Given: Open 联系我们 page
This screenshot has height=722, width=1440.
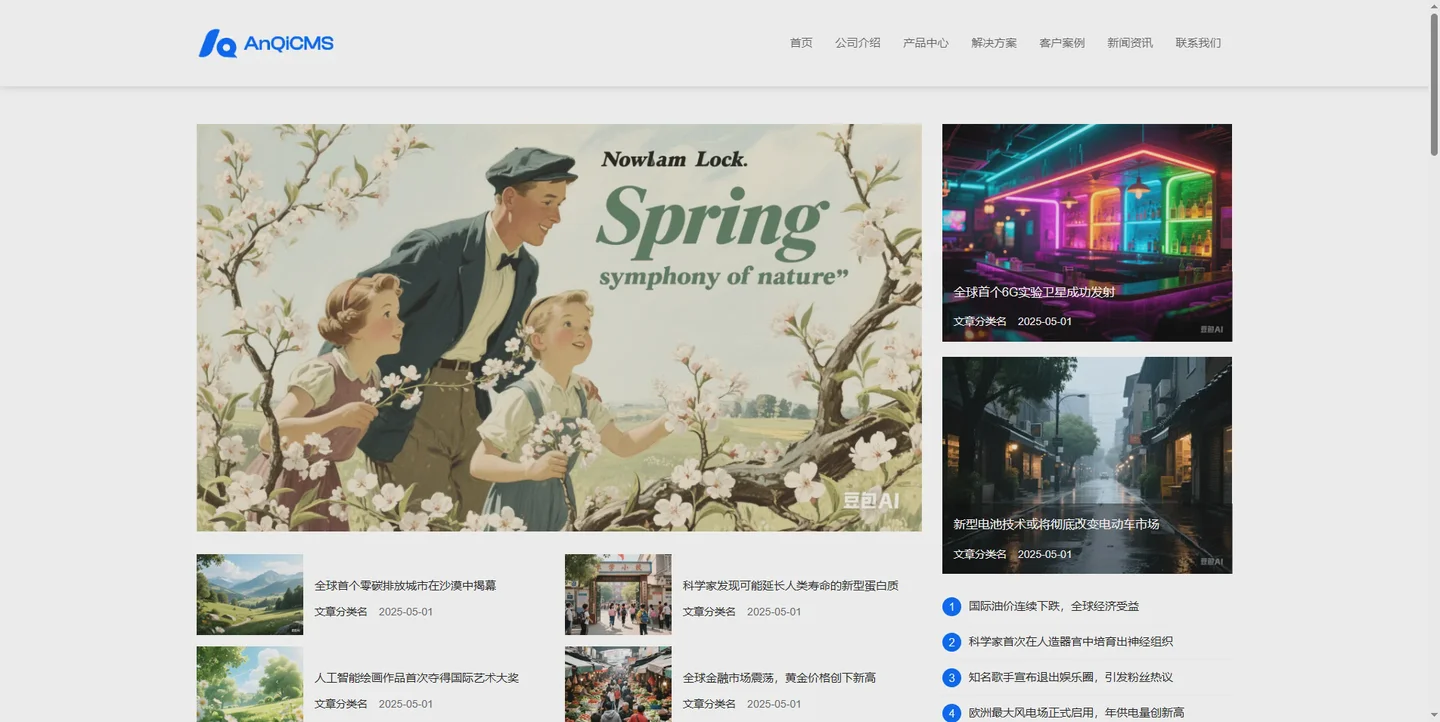Looking at the screenshot, I should [1198, 43].
